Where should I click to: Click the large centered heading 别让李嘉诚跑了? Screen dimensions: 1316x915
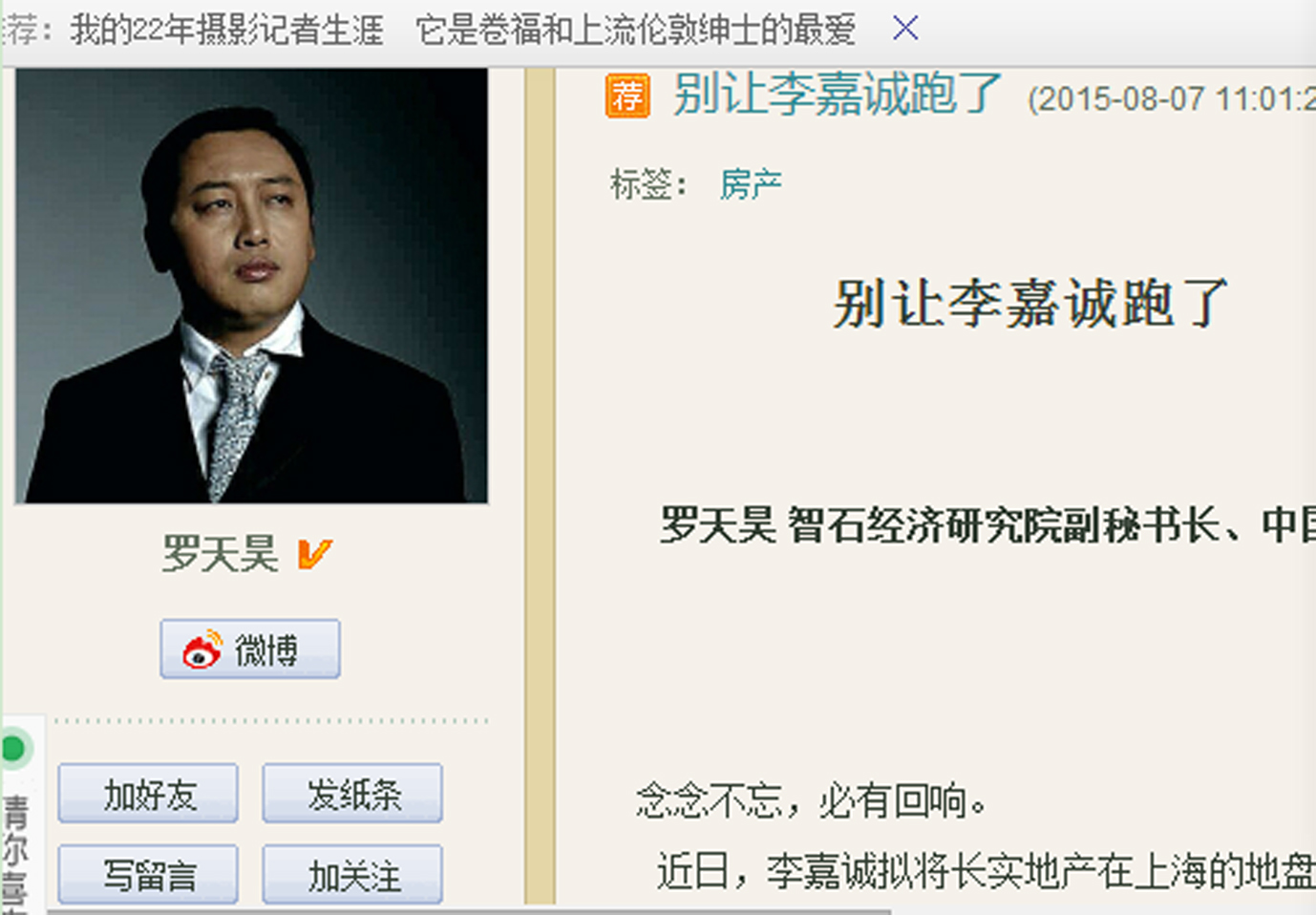1030,303
